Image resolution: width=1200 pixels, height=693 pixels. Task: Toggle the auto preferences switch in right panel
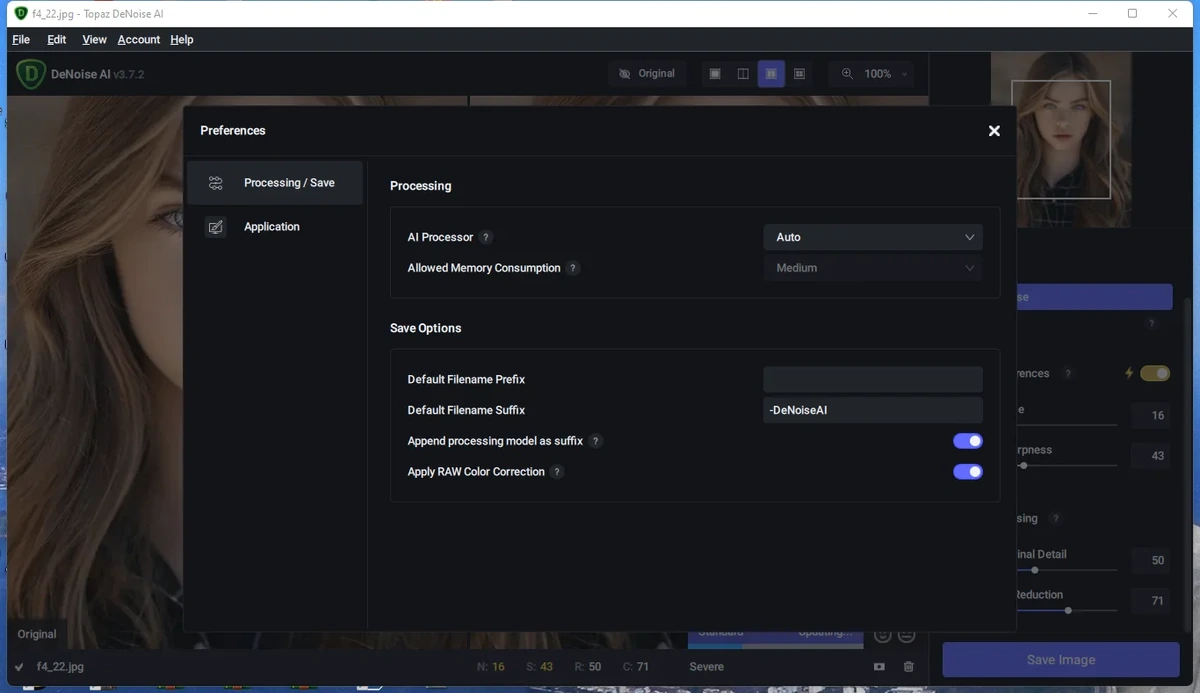[x=1155, y=373]
